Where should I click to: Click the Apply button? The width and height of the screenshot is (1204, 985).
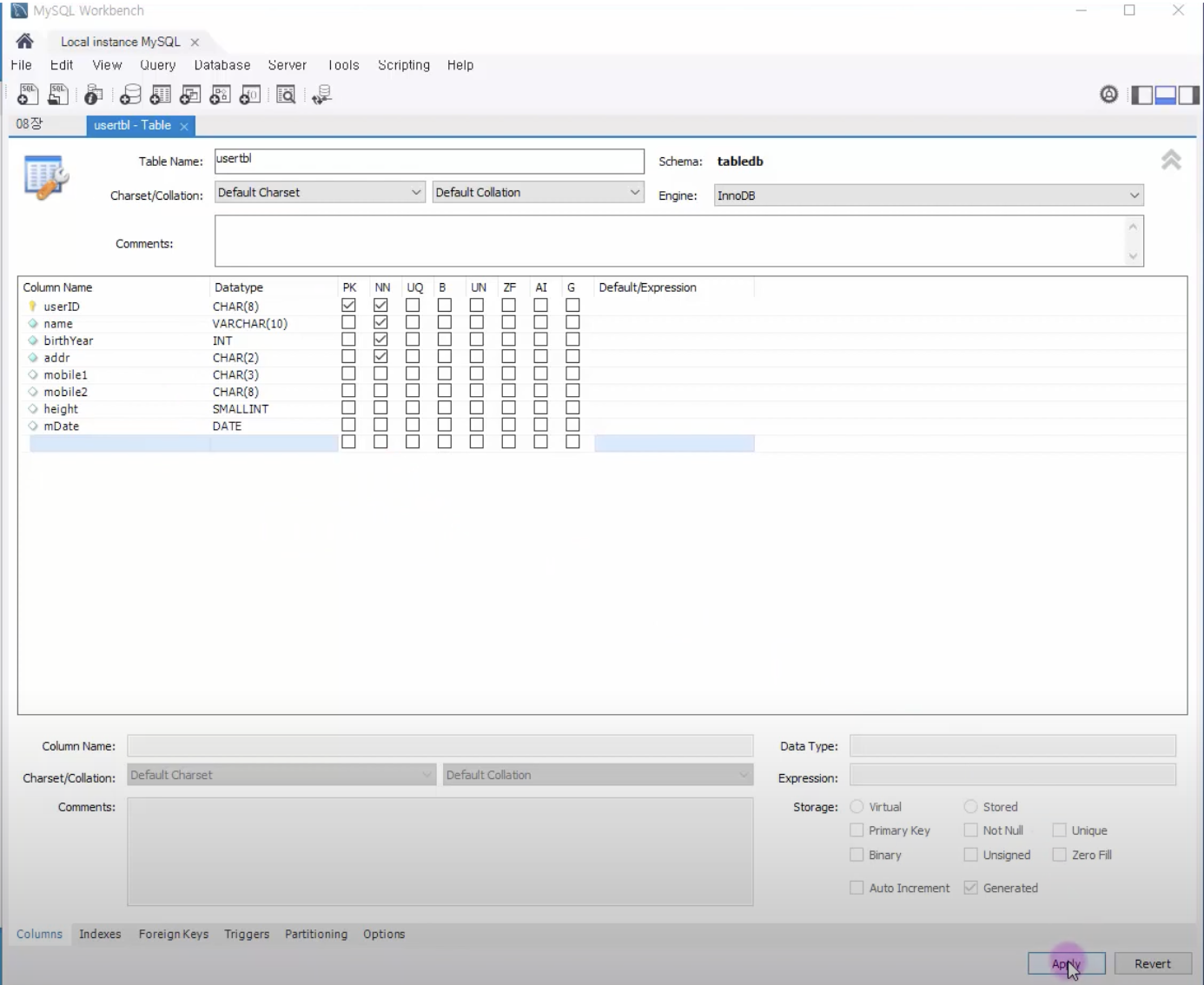click(x=1067, y=963)
